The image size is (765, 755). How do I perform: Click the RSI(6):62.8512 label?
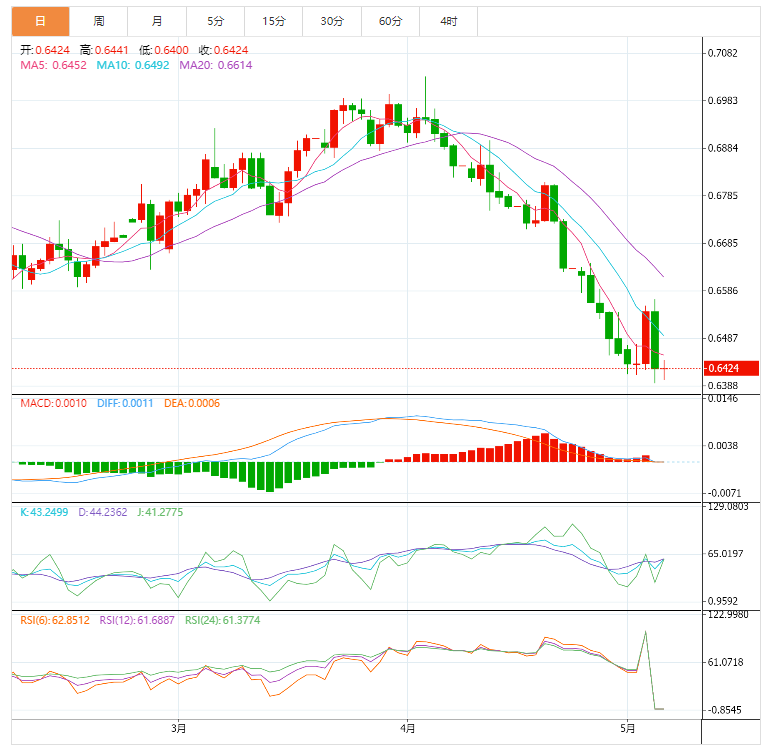[x=55, y=620]
